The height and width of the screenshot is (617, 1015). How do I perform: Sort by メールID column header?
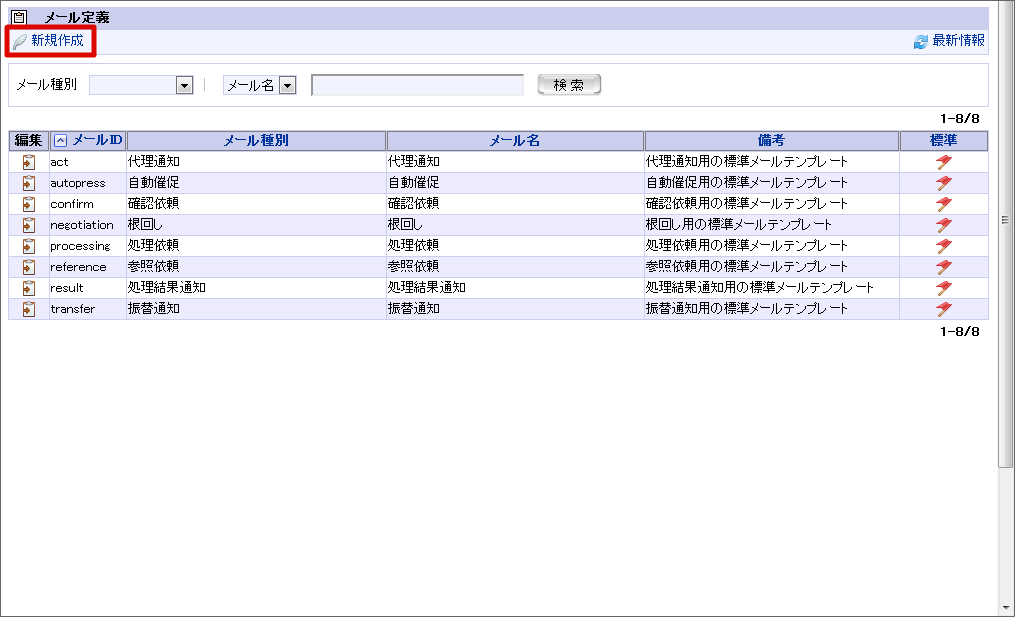pos(96,140)
